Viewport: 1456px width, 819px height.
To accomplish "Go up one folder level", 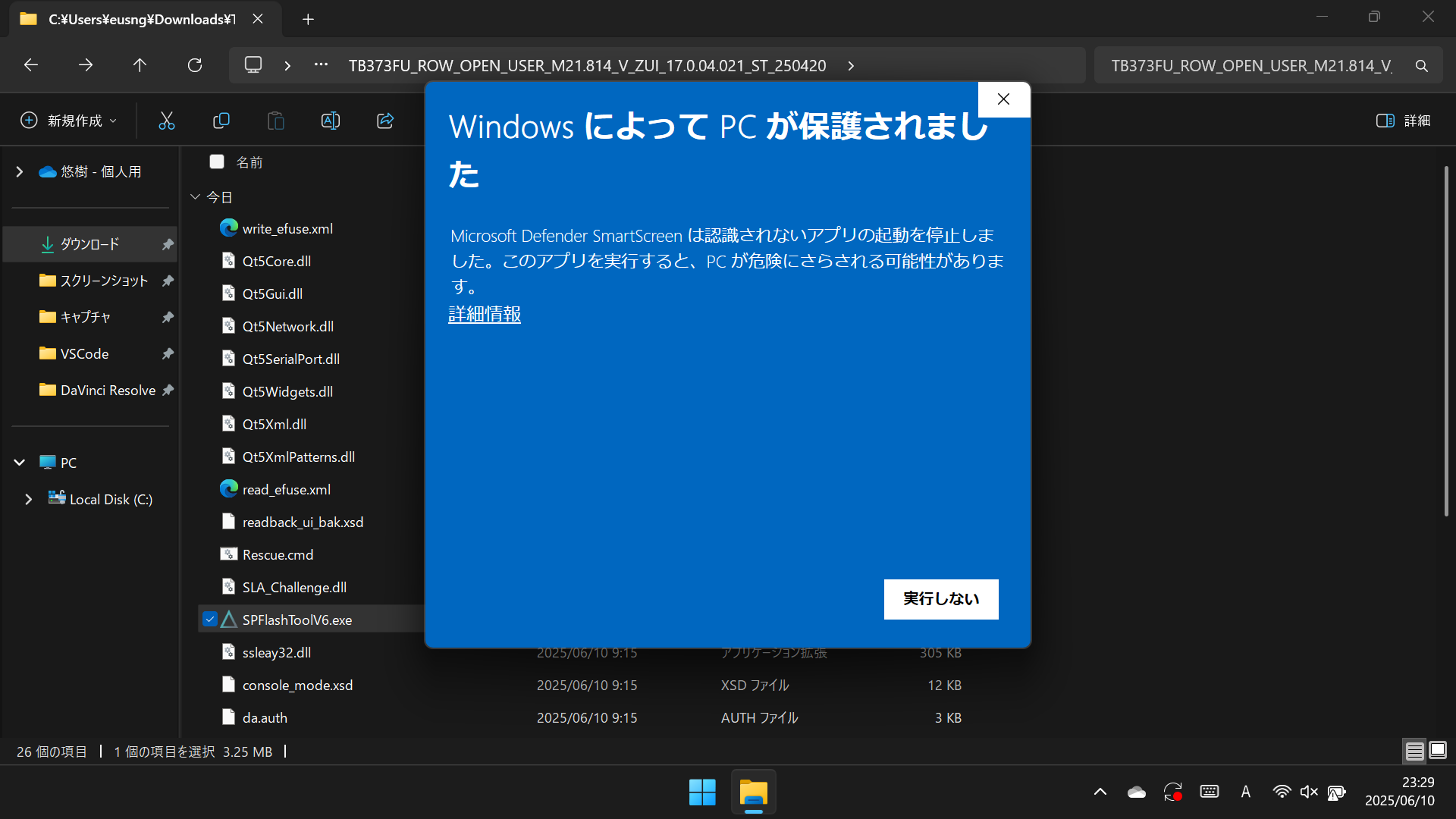I will pyautogui.click(x=140, y=65).
